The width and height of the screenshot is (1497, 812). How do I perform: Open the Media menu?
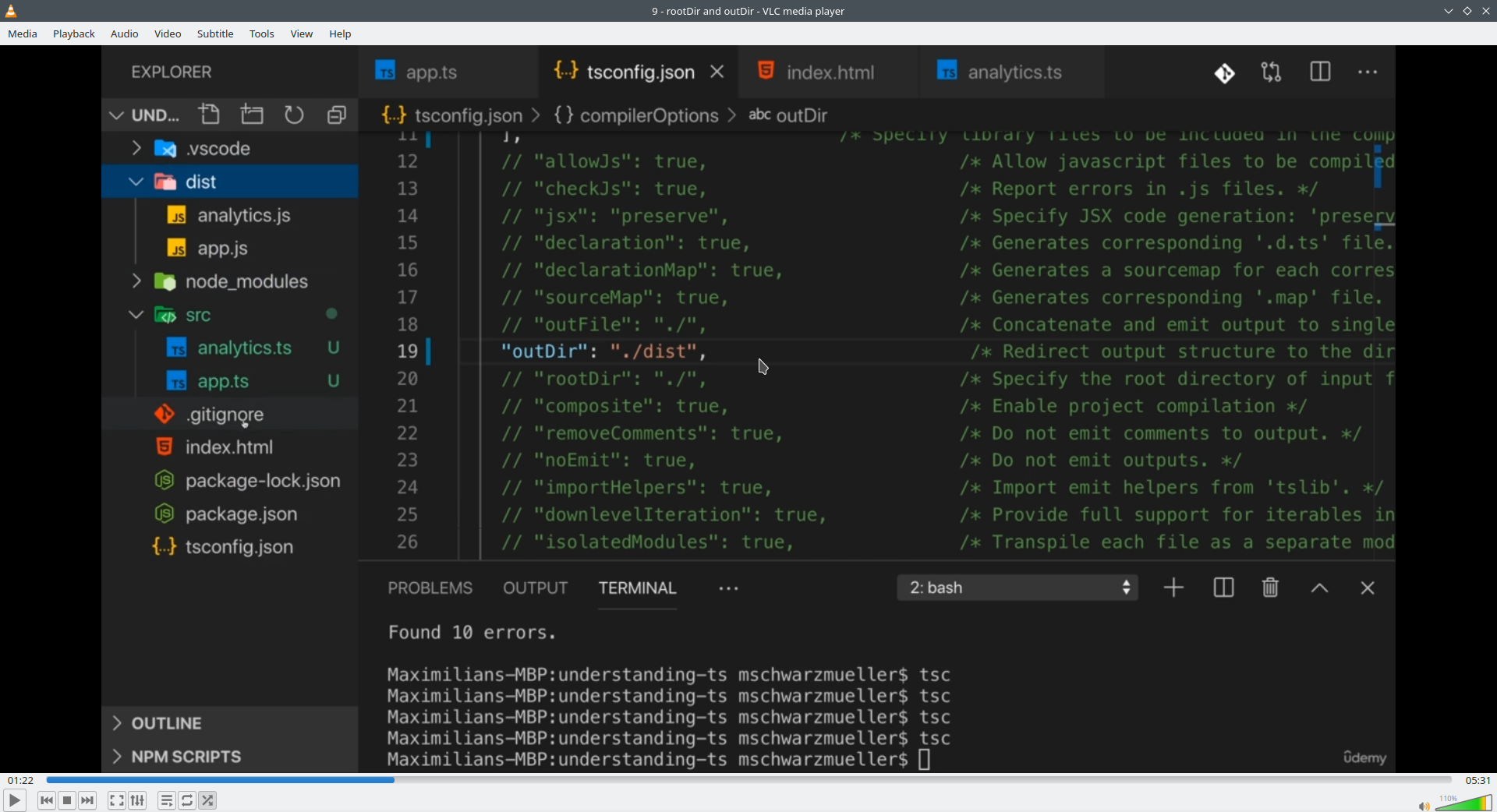23,34
